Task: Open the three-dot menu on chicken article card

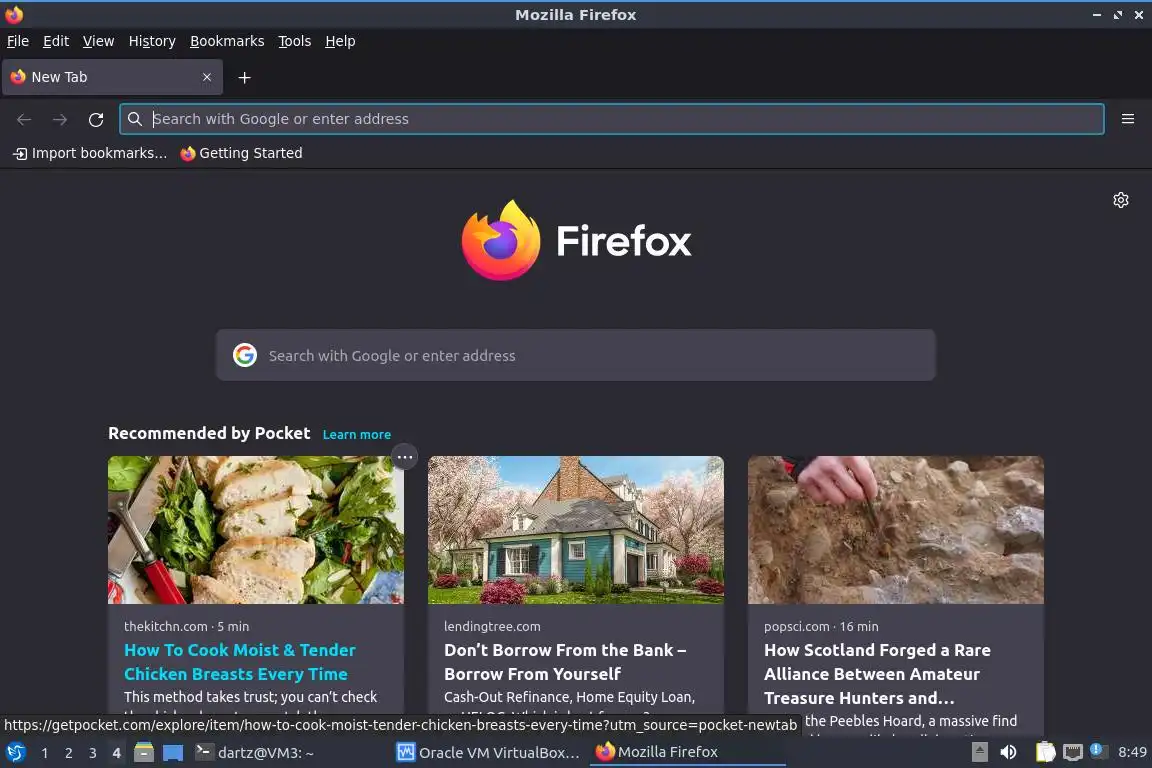Action: [404, 457]
